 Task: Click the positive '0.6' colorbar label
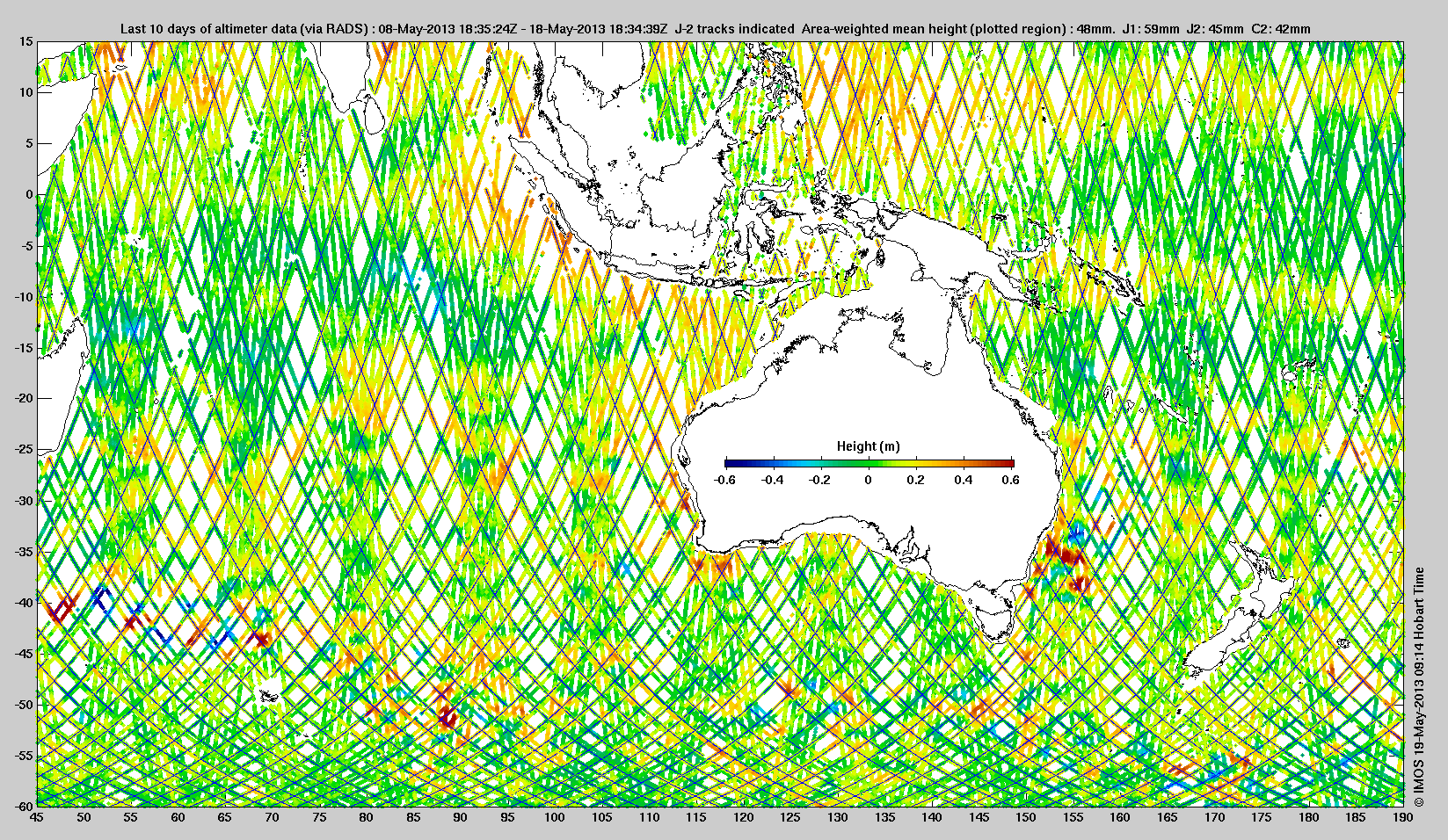pyautogui.click(x=1011, y=480)
